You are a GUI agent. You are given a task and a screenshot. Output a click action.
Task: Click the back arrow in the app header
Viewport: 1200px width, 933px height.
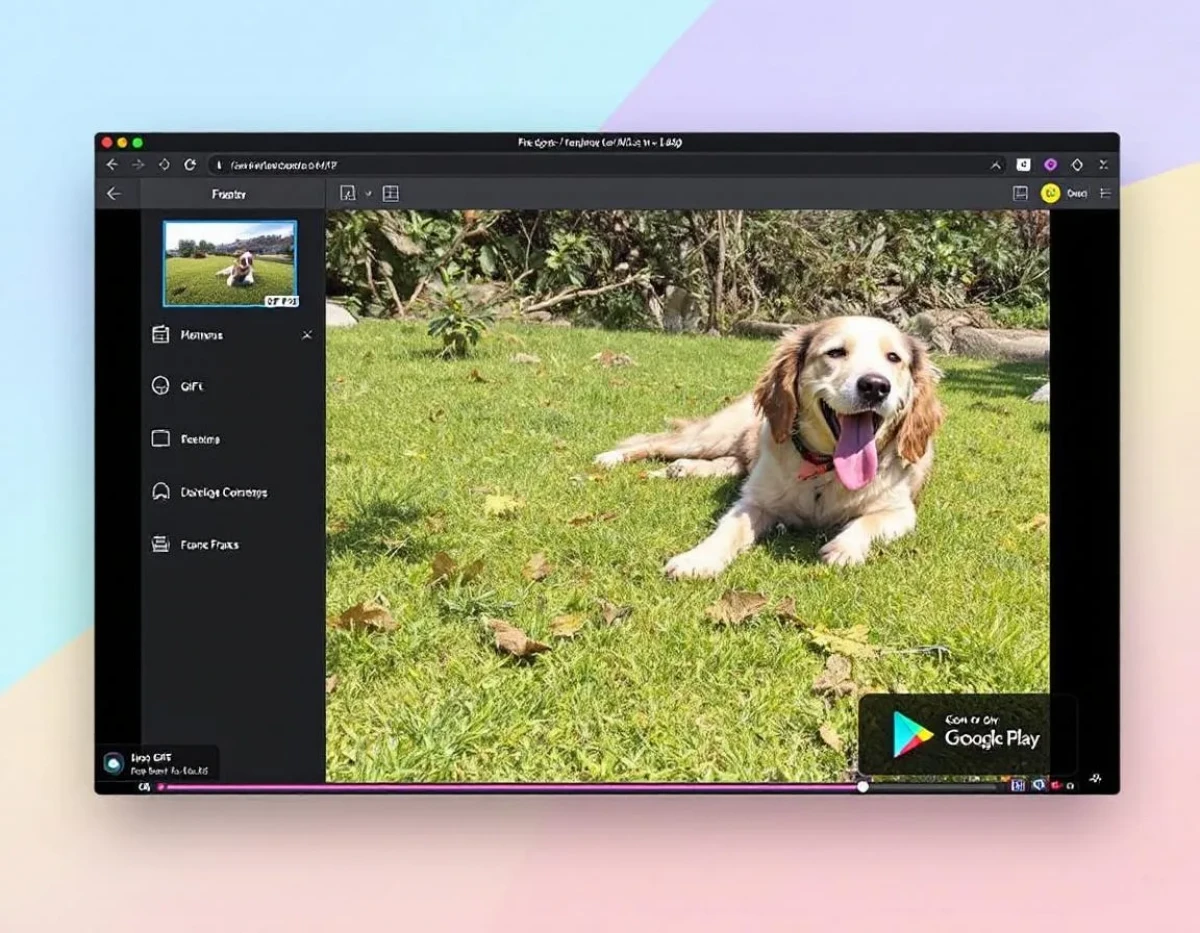[114, 194]
